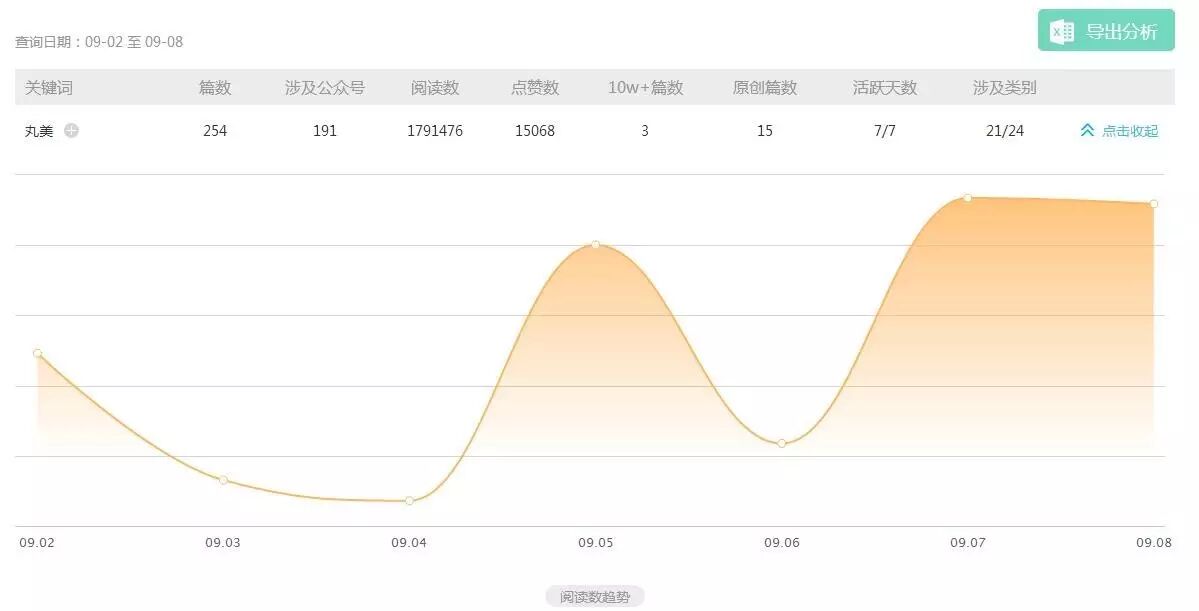Click the 点赞数 column header
Screen dimensions: 1199x611
(x=535, y=88)
